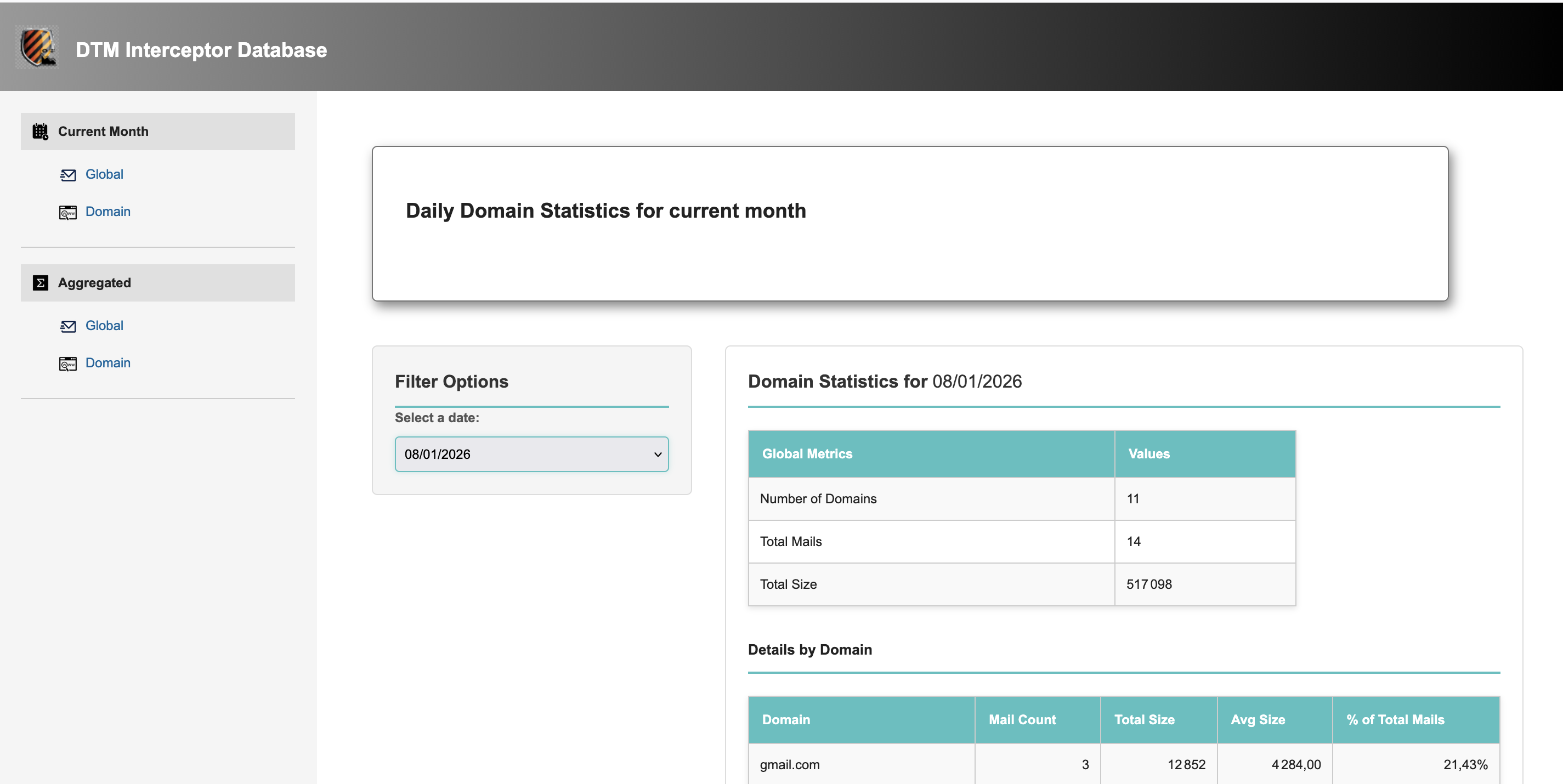Open Global link under Aggregated section
This screenshot has height=784, width=1563.
point(104,326)
